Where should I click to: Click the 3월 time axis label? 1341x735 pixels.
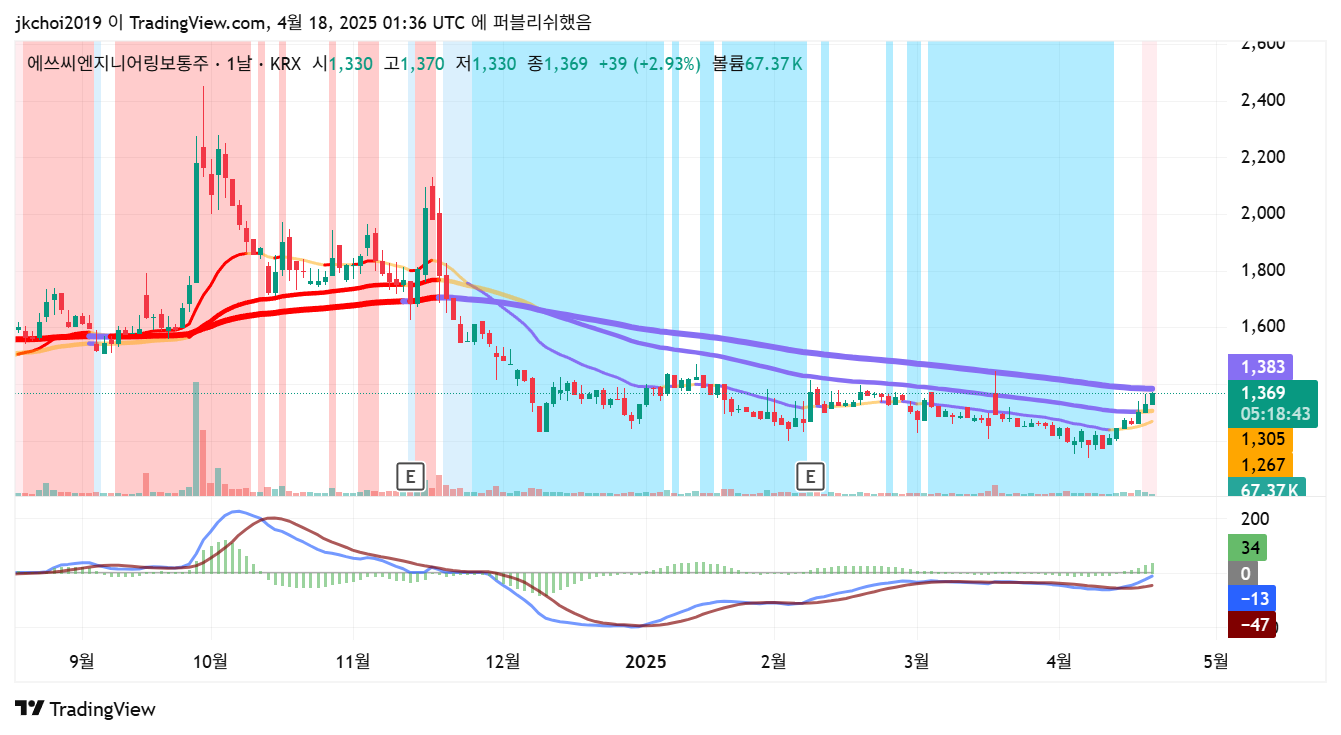(x=916, y=661)
